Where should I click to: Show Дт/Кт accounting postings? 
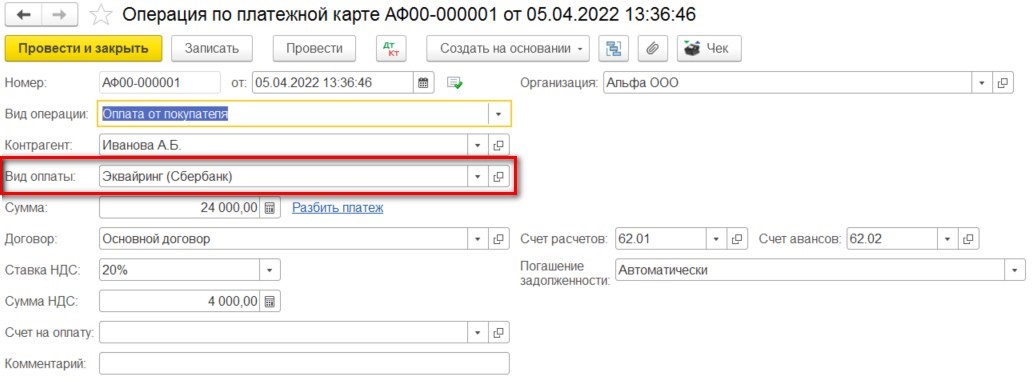point(392,48)
